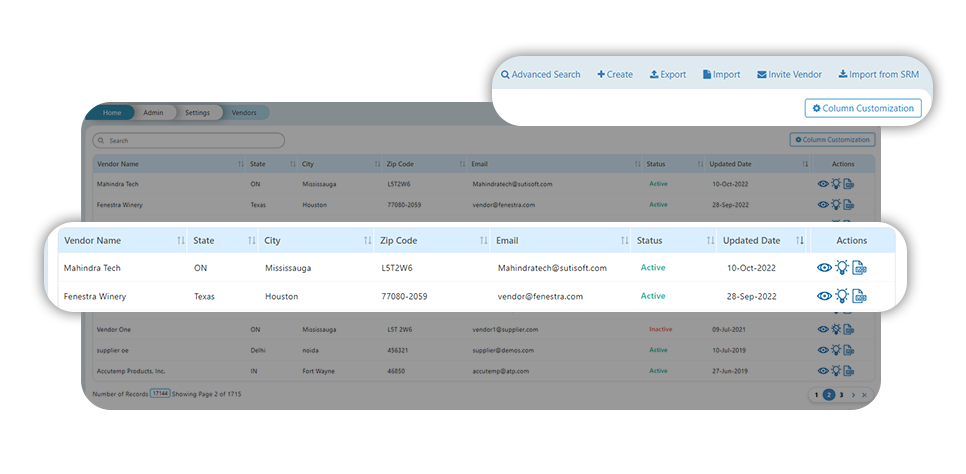This screenshot has width=966, height=474.
Task: Sort by Email in the enlarged header
Action: coord(625,240)
